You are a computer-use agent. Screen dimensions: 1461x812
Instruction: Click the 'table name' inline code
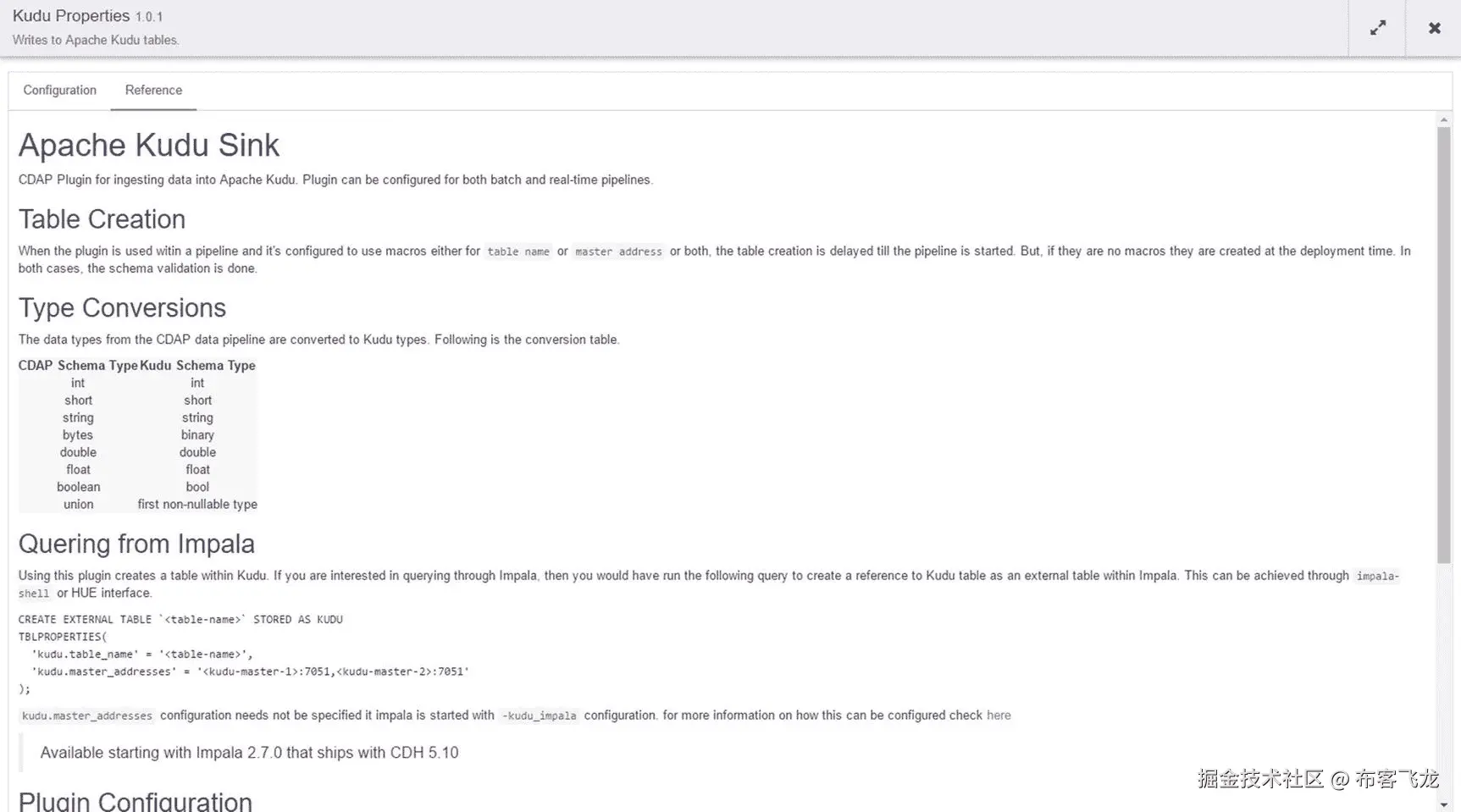coord(518,251)
